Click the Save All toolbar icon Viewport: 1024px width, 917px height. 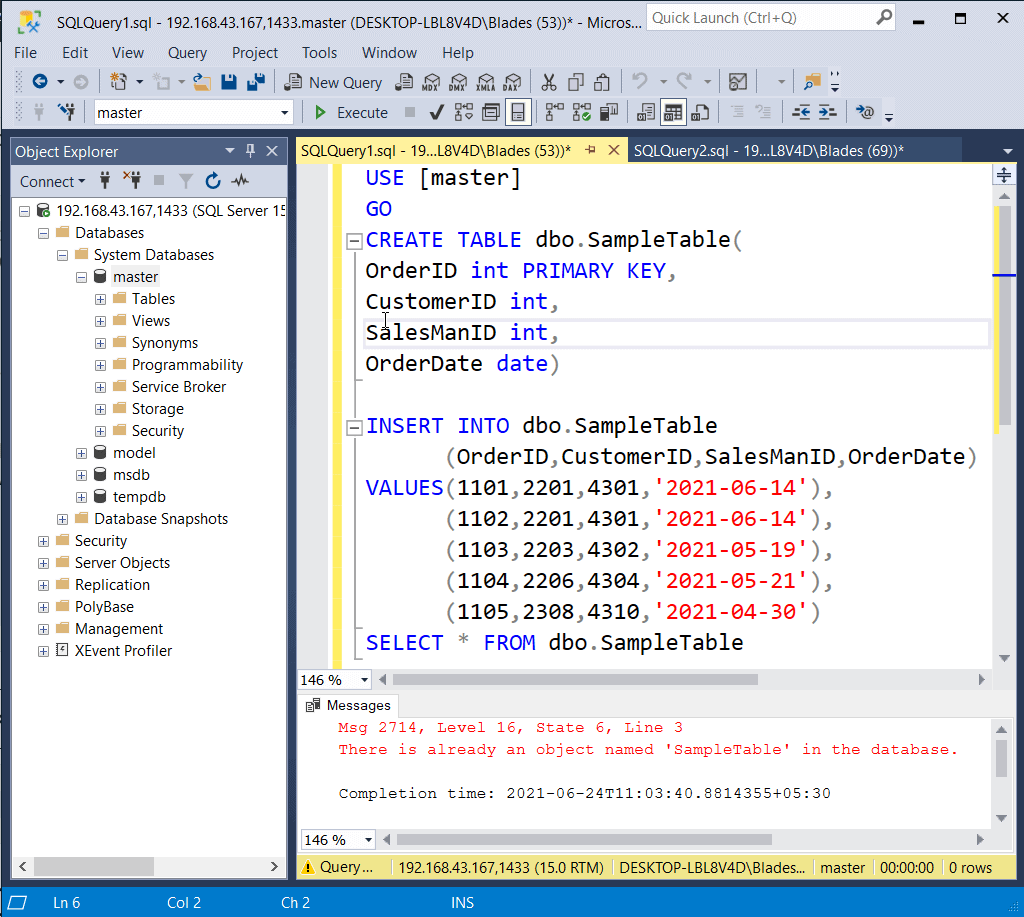(x=257, y=82)
